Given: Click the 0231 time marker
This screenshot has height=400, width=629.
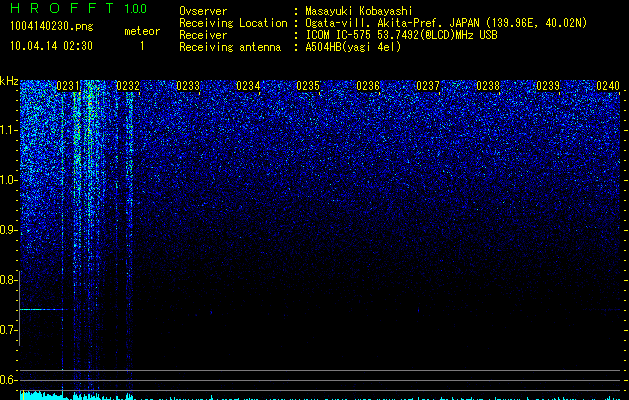Looking at the screenshot, I should pos(68,86).
